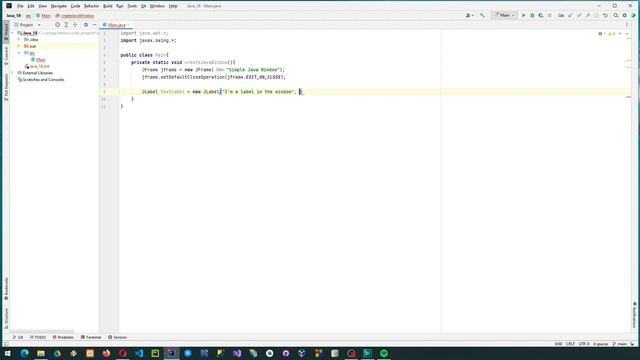Open the Services tool window
This screenshot has height=360, width=640.
(x=118, y=337)
